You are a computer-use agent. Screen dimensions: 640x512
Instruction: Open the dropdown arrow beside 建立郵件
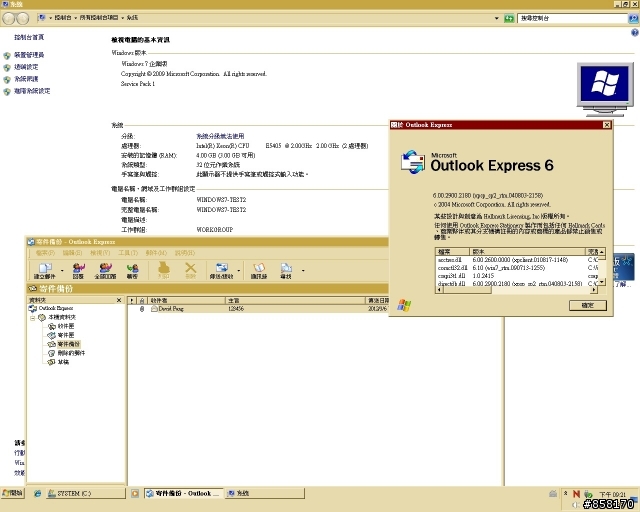(62, 270)
